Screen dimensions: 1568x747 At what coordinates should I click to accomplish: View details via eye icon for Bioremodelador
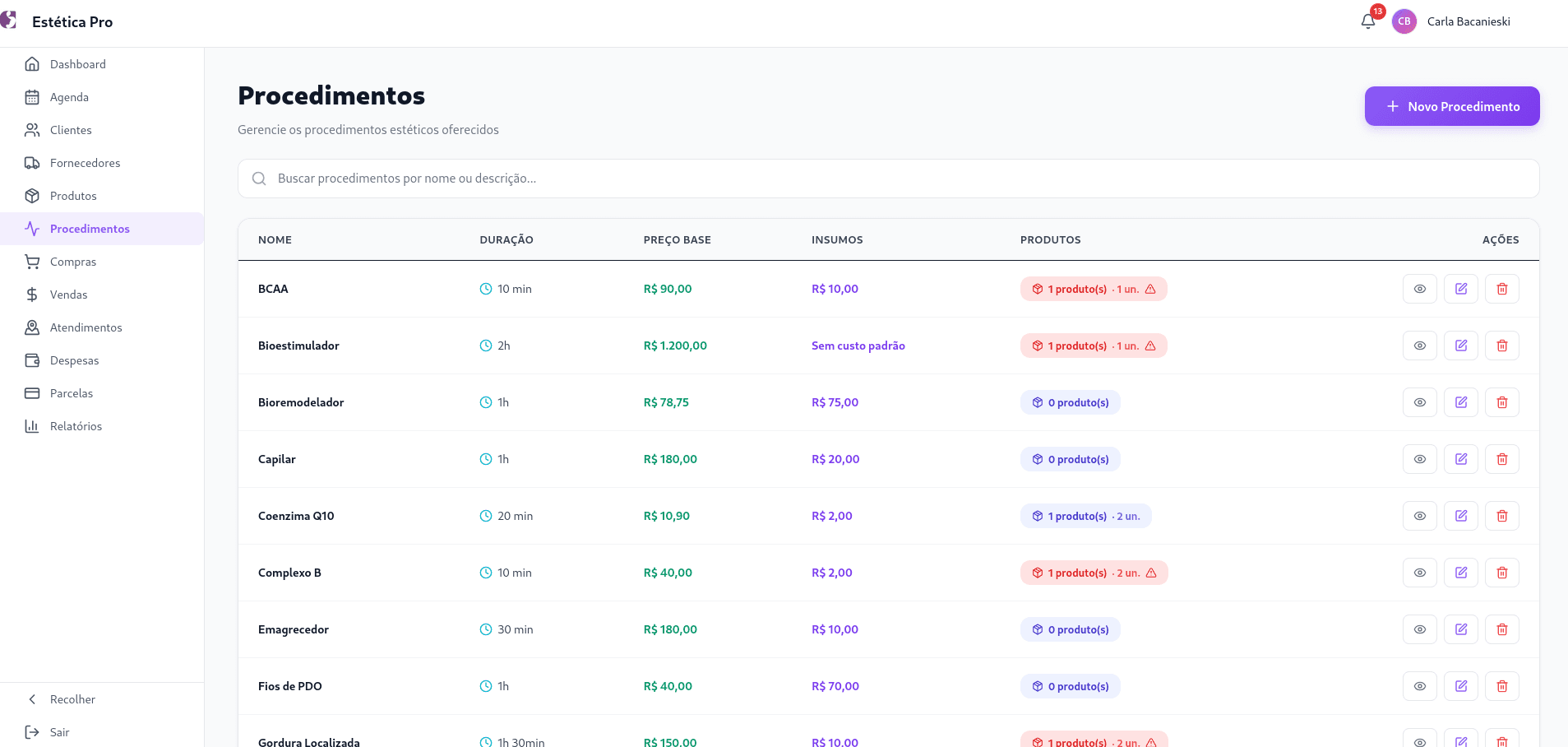(x=1420, y=402)
